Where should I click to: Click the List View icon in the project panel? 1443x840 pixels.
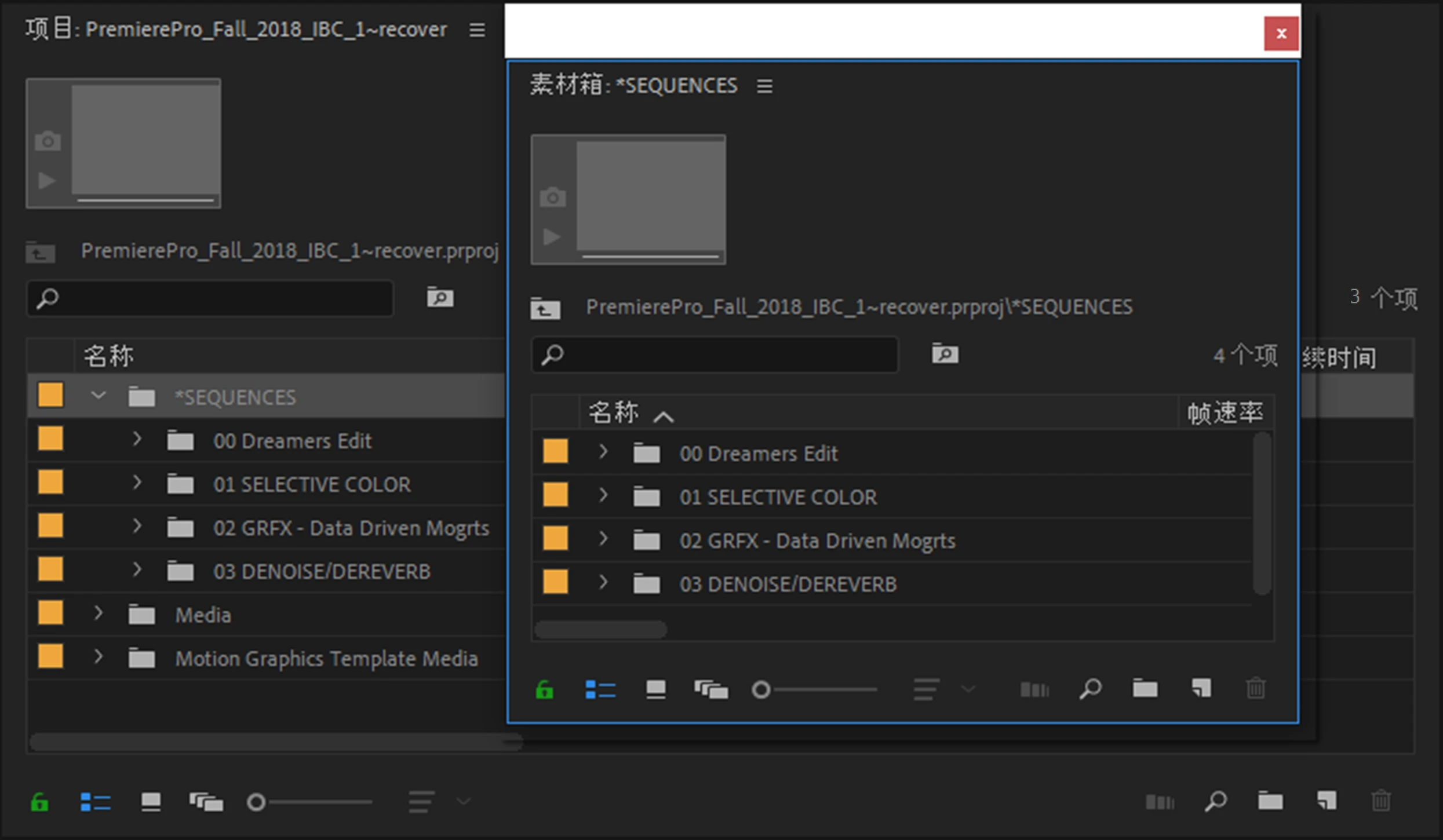point(95,802)
